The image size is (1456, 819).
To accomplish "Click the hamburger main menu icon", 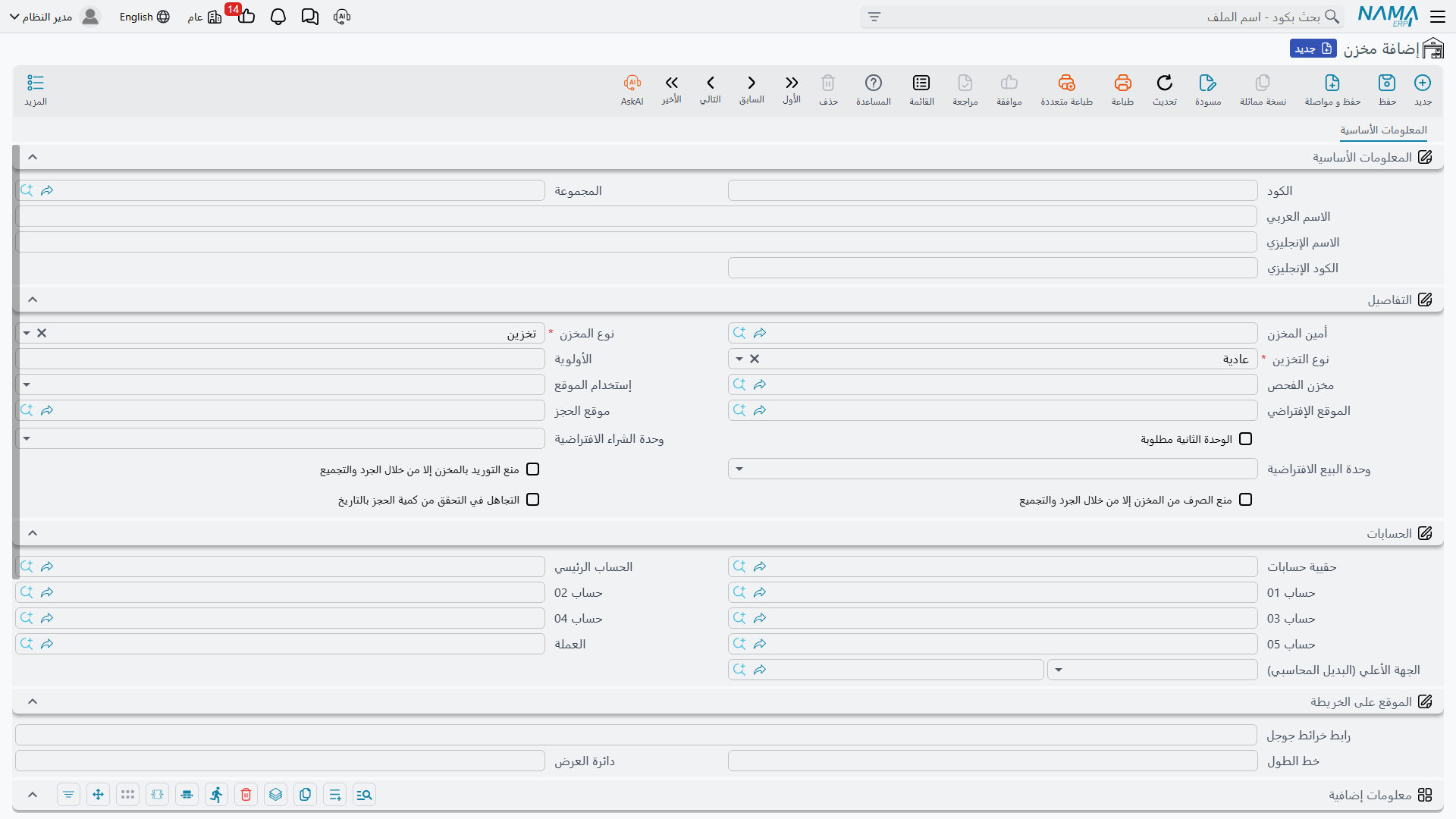I will click(1438, 17).
